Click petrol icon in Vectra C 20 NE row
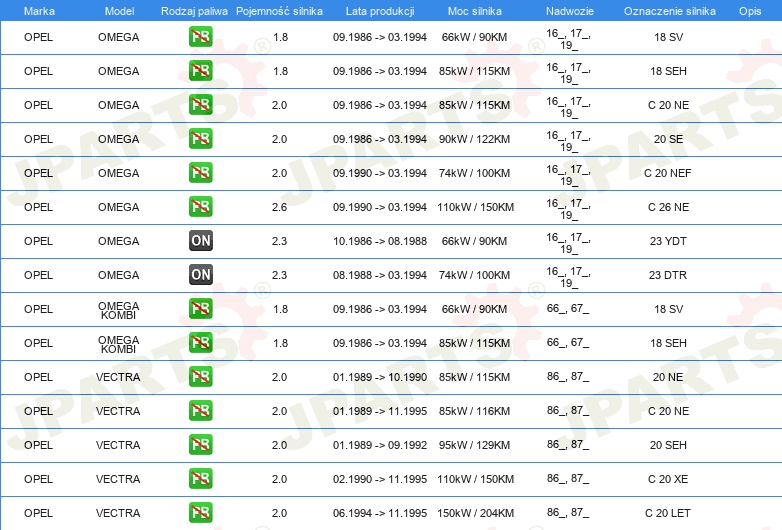Image resolution: width=782 pixels, height=530 pixels. (x=200, y=410)
